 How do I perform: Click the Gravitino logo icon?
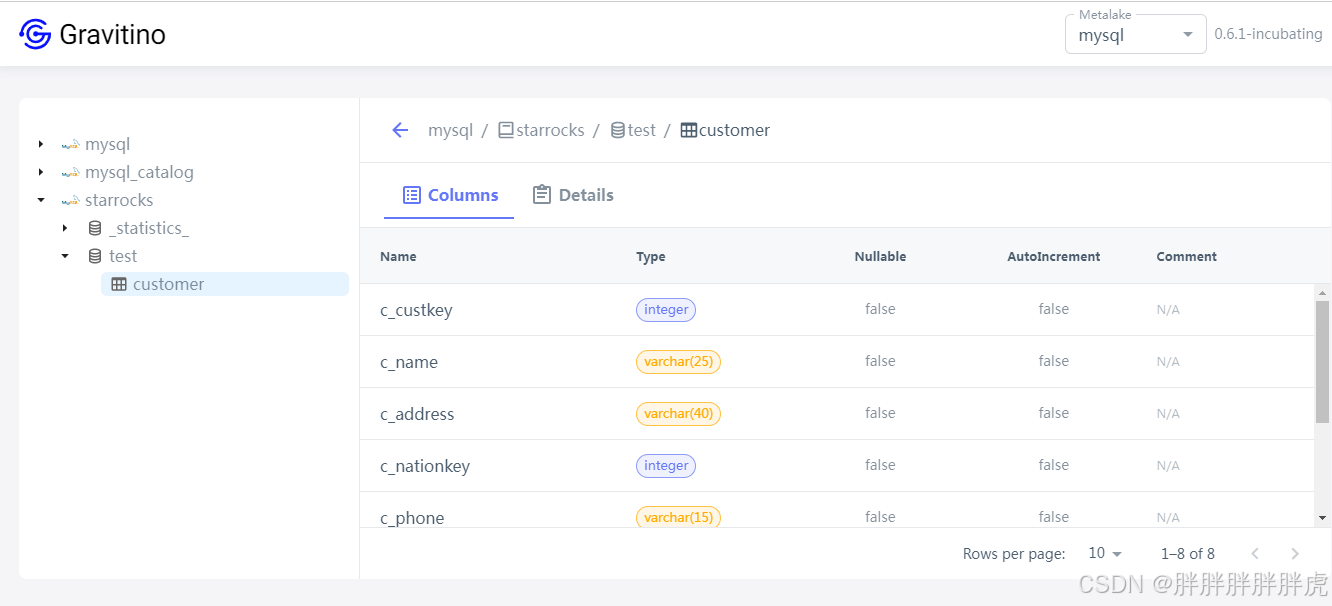coord(35,34)
